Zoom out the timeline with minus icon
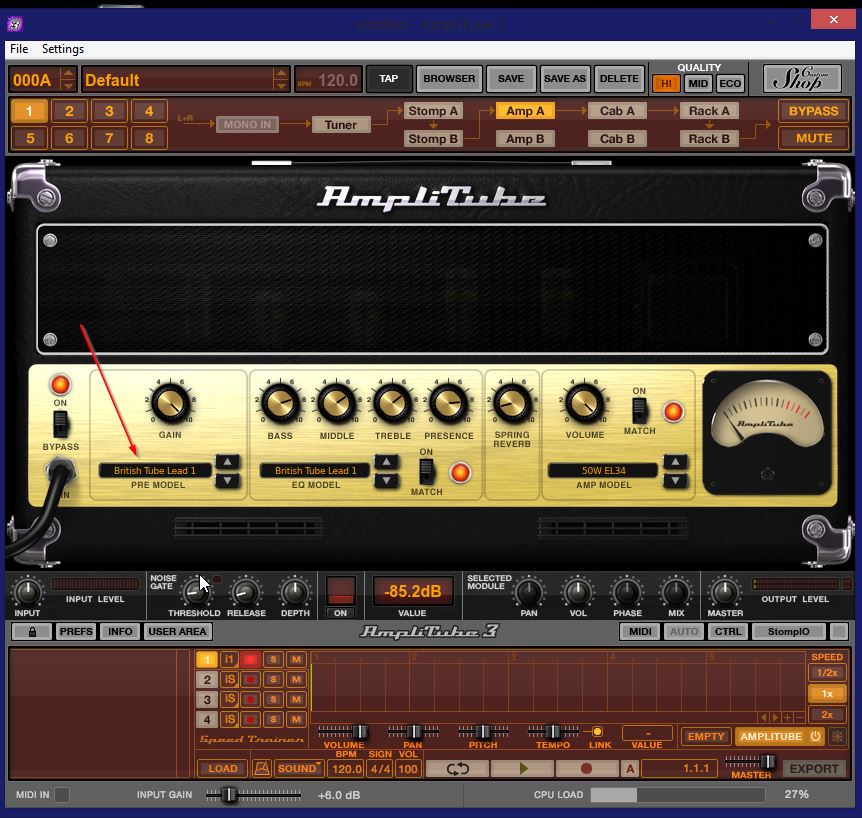The width and height of the screenshot is (862, 818). [799, 717]
